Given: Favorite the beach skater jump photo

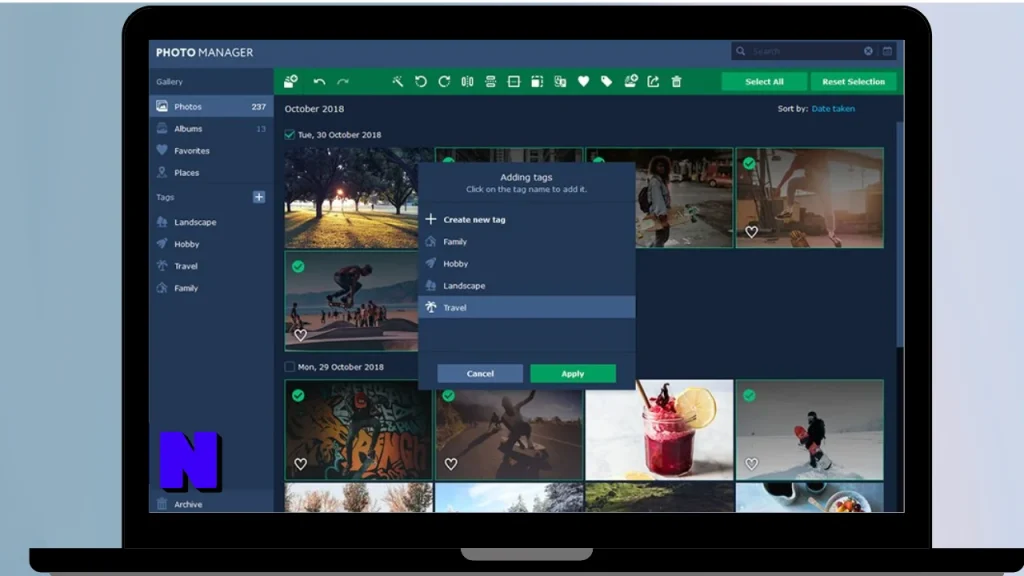Looking at the screenshot, I should coord(300,335).
